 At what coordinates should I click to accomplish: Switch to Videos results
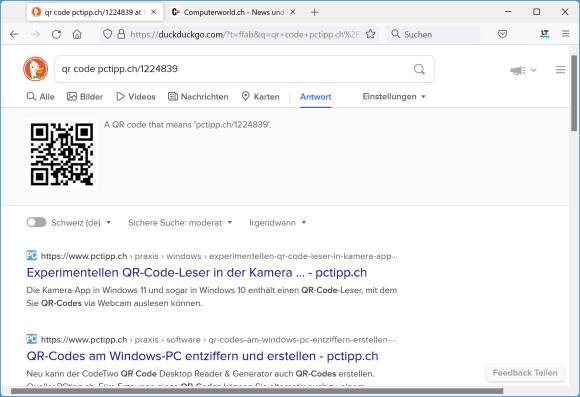coord(136,97)
